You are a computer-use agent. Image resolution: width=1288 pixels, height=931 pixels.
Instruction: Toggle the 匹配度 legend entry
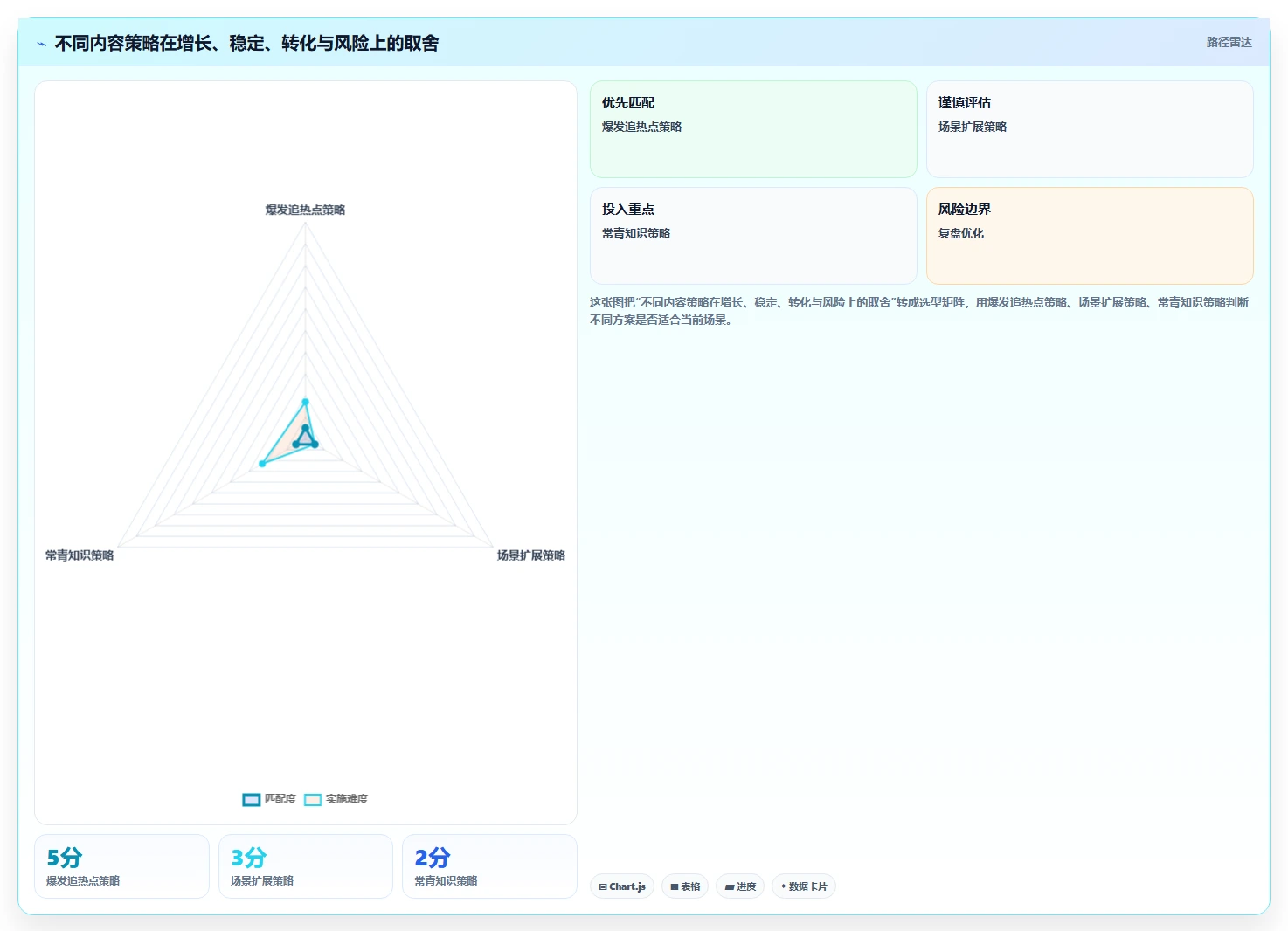[x=269, y=799]
